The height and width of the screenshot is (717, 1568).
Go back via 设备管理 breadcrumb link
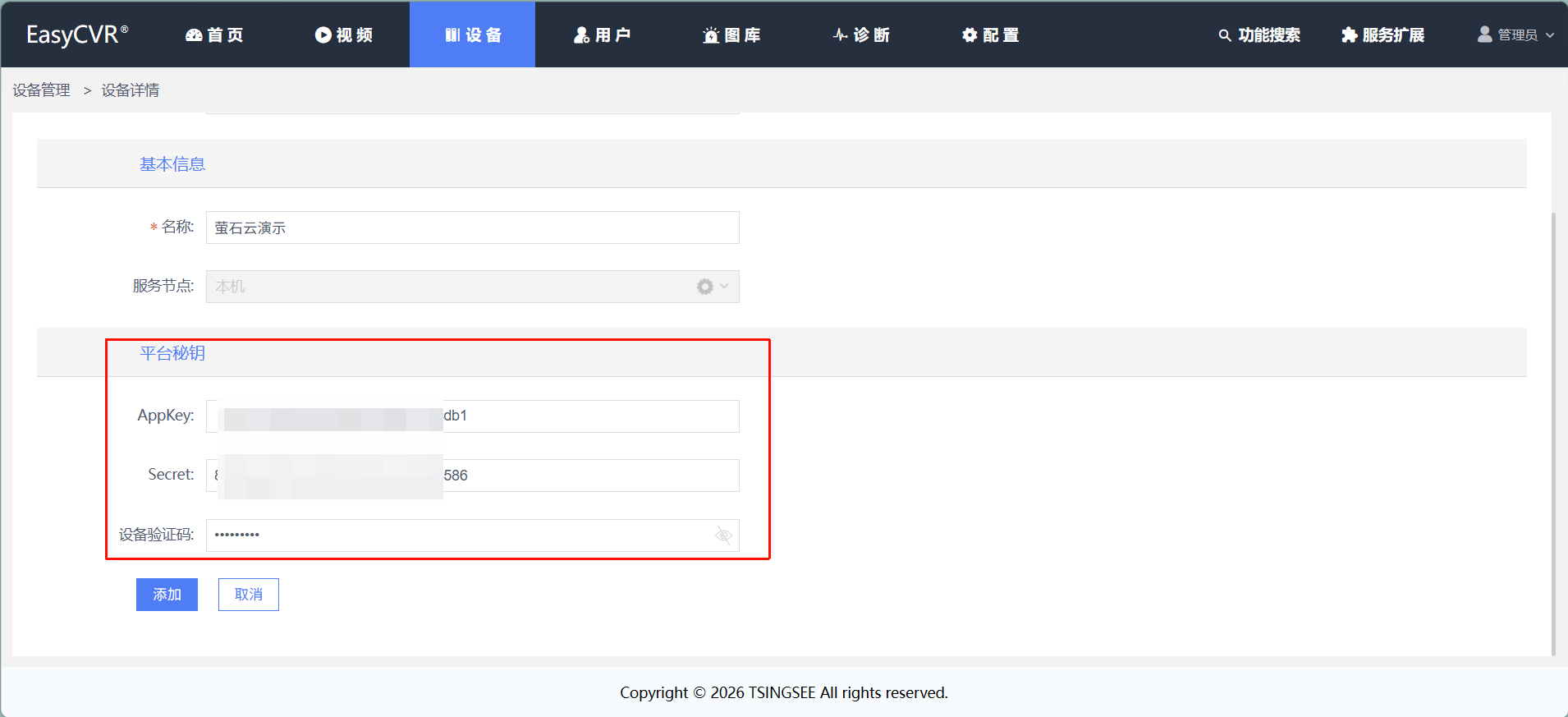(42, 90)
